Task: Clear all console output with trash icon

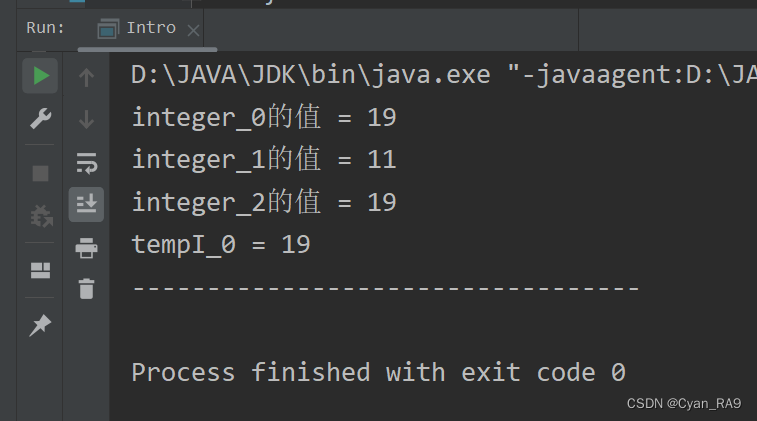Action: (86, 289)
